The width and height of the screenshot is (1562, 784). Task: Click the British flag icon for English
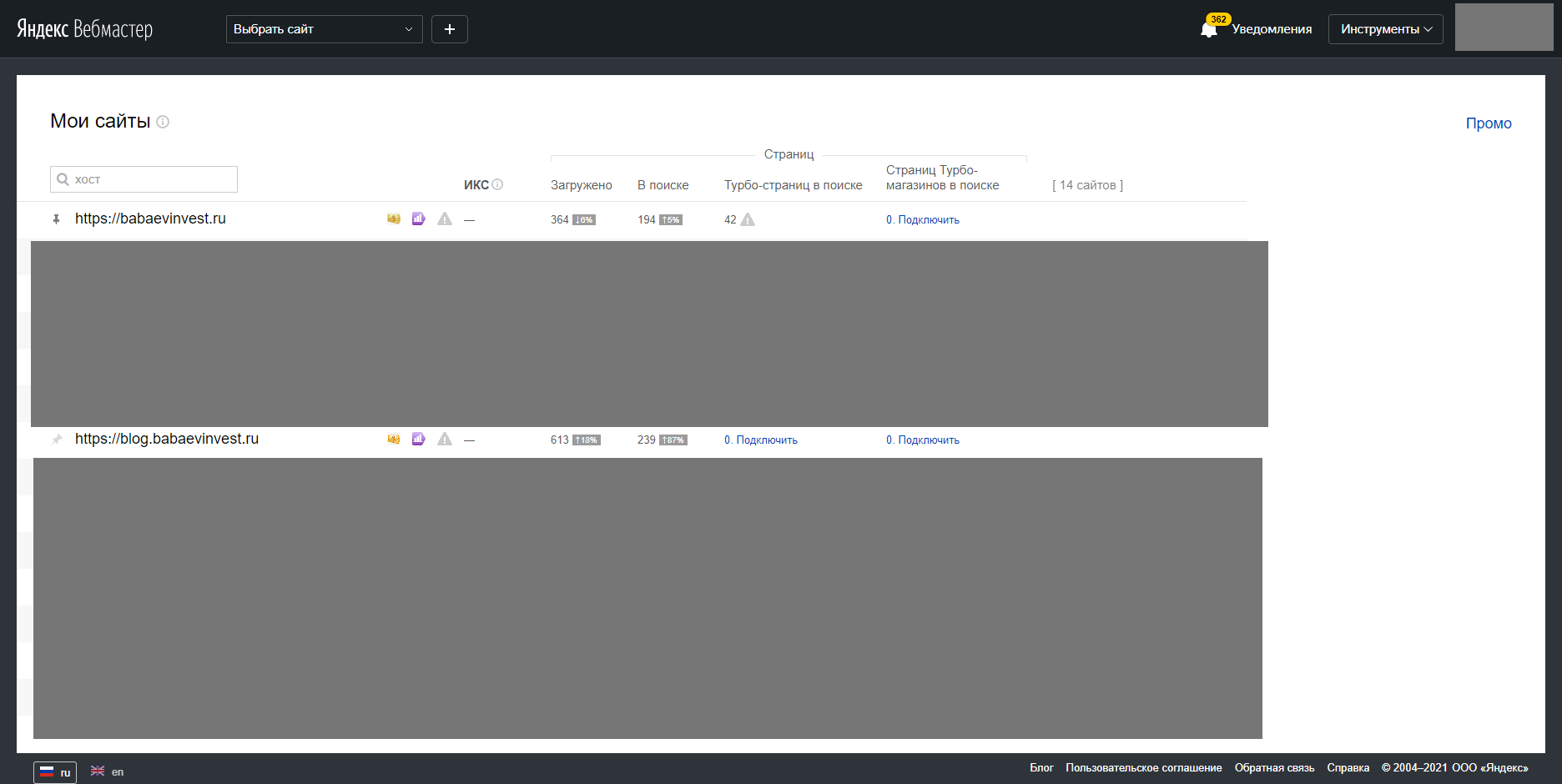click(x=98, y=771)
